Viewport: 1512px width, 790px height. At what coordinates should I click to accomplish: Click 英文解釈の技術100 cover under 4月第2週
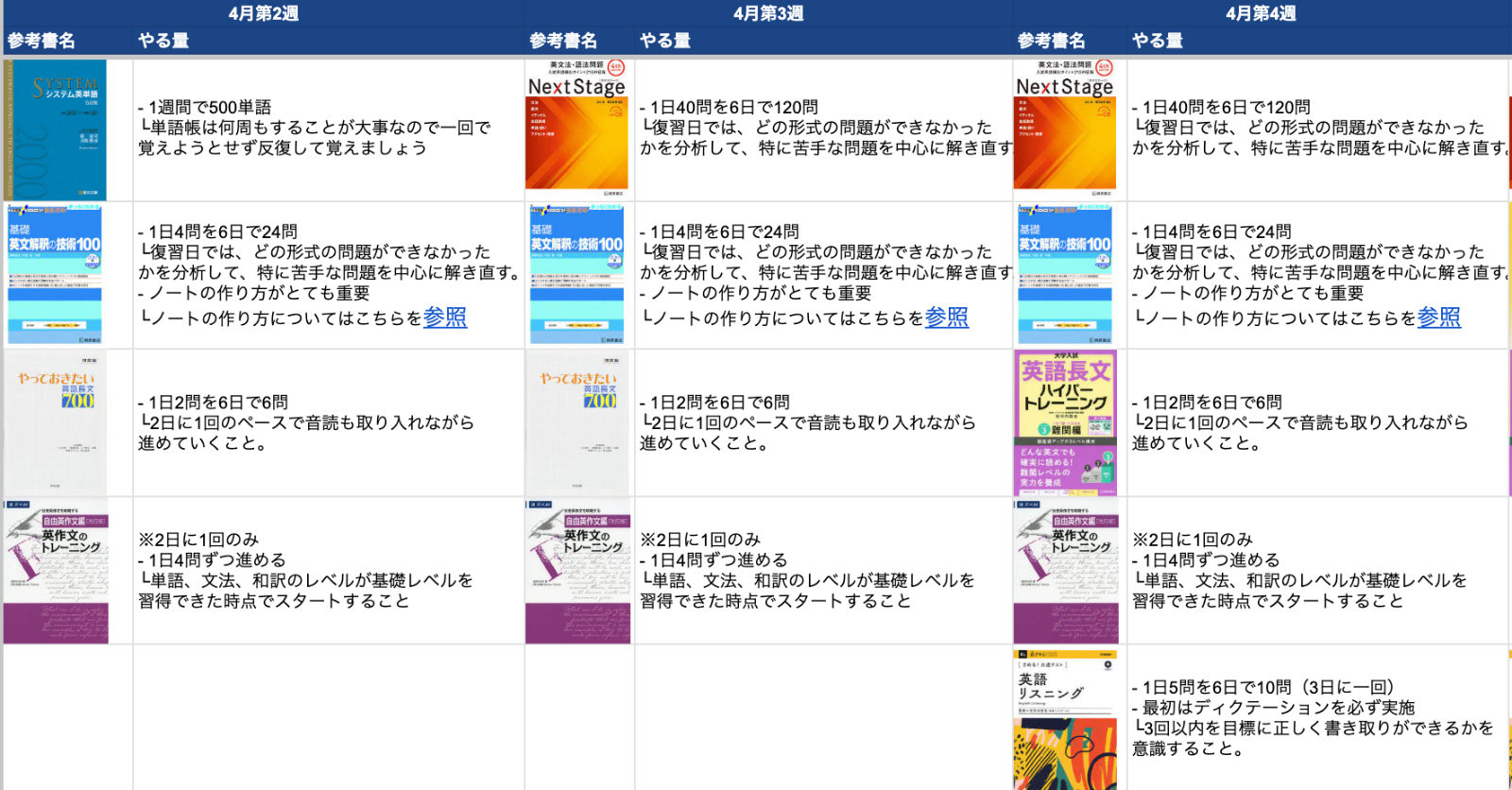(55, 275)
